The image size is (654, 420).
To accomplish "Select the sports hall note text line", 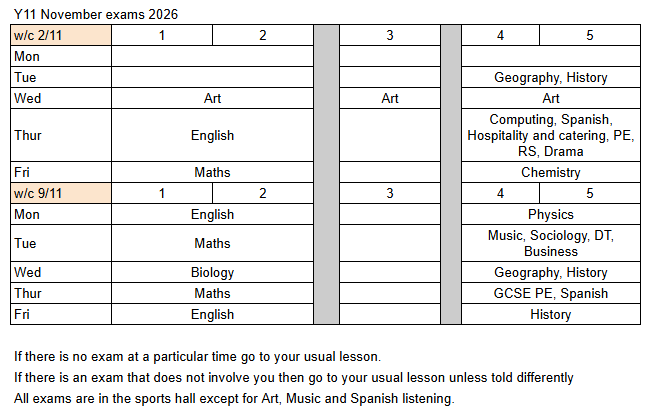I will click(234, 398).
